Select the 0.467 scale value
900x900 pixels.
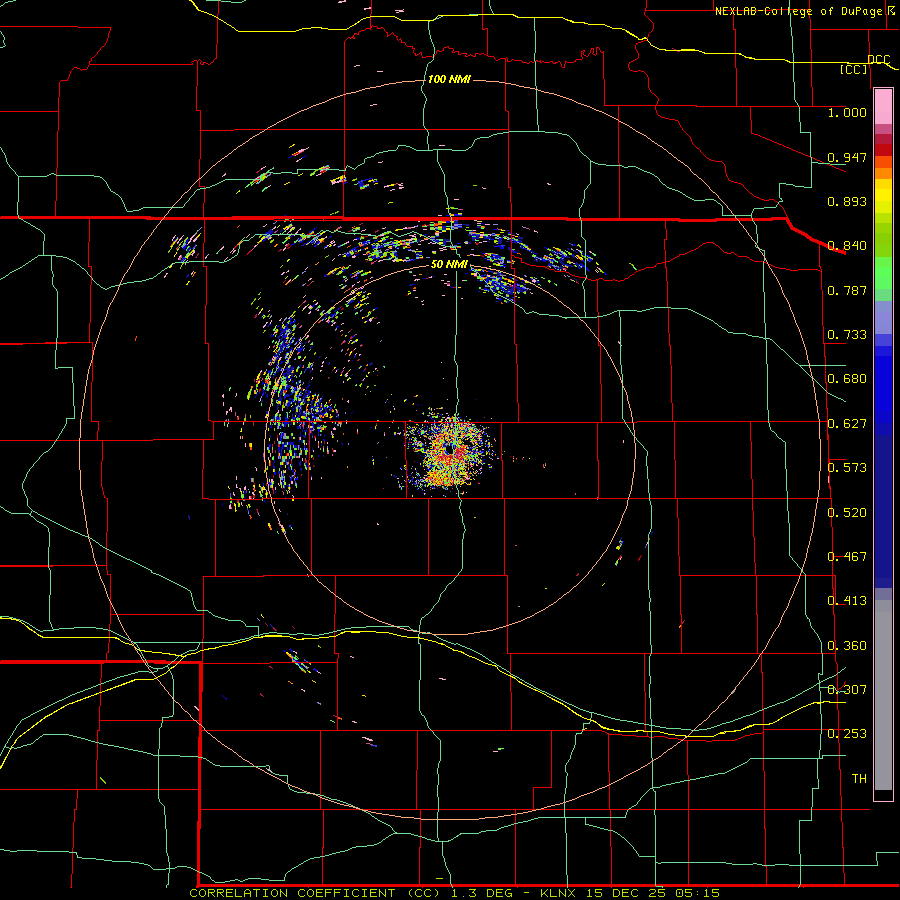[847, 556]
